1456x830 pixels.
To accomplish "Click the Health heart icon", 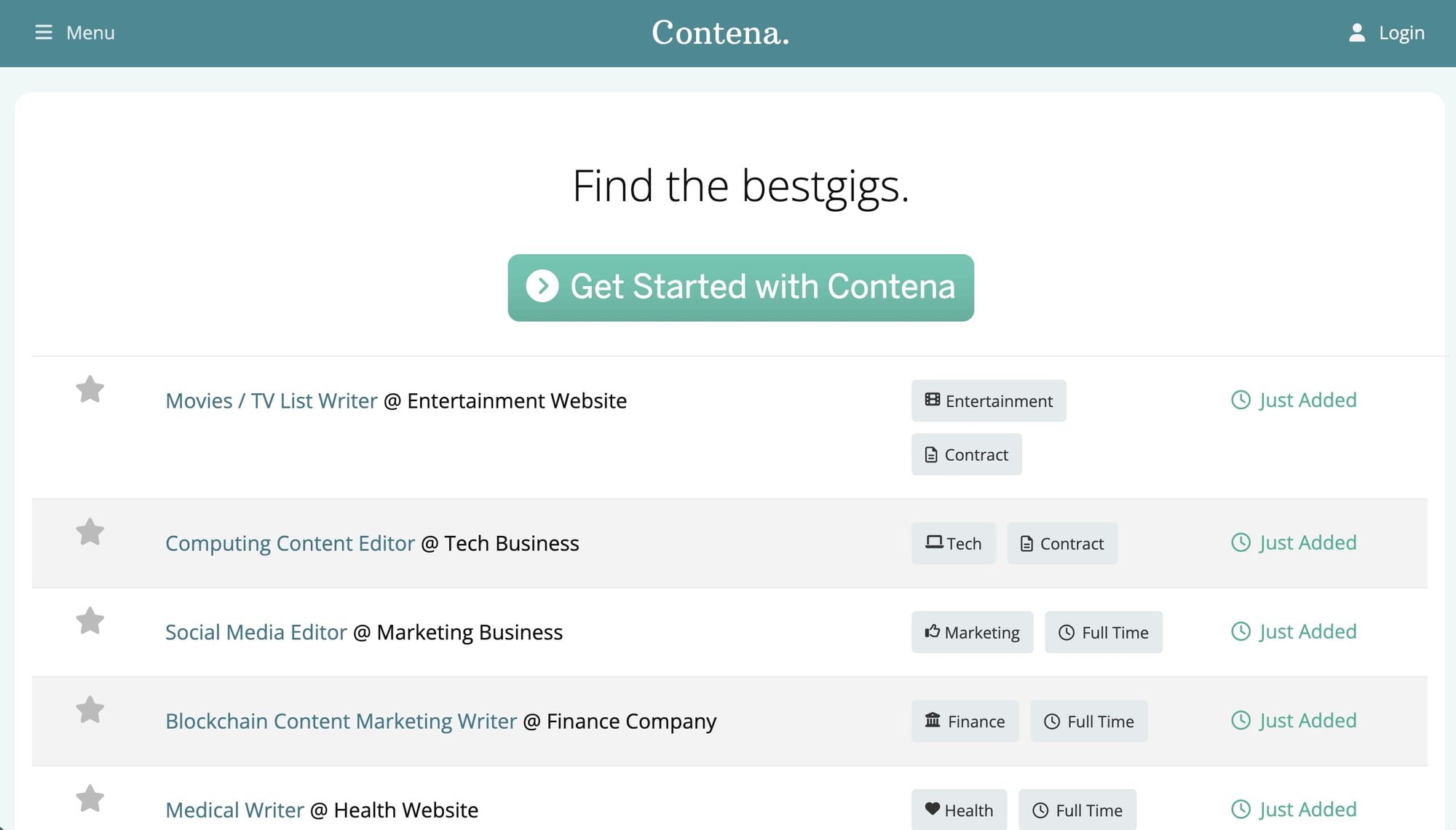I will coord(933,810).
